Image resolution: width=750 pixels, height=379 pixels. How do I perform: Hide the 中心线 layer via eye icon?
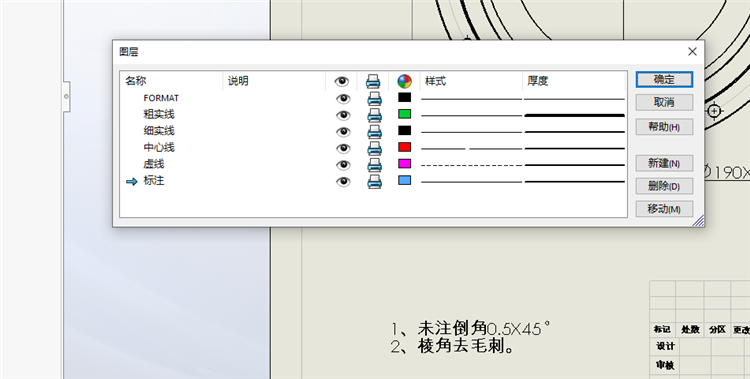click(343, 148)
